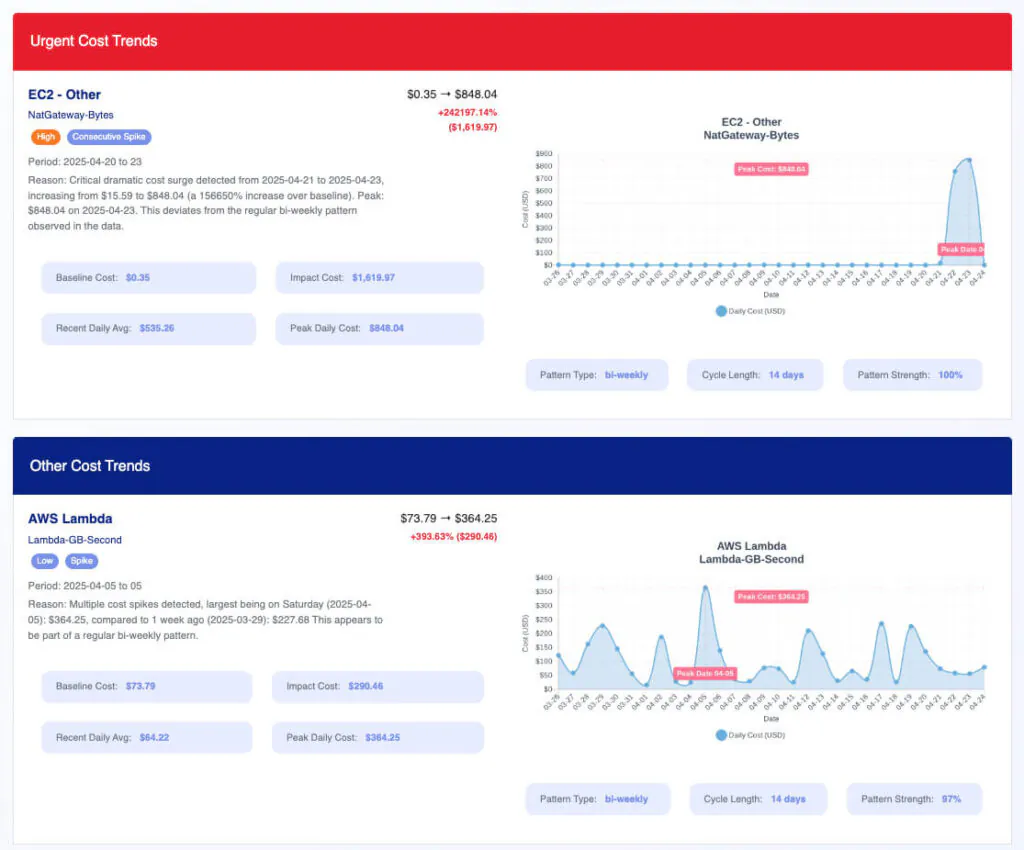
Task: Click the Other Cost Trends header
Action: pyautogui.click(x=512, y=465)
